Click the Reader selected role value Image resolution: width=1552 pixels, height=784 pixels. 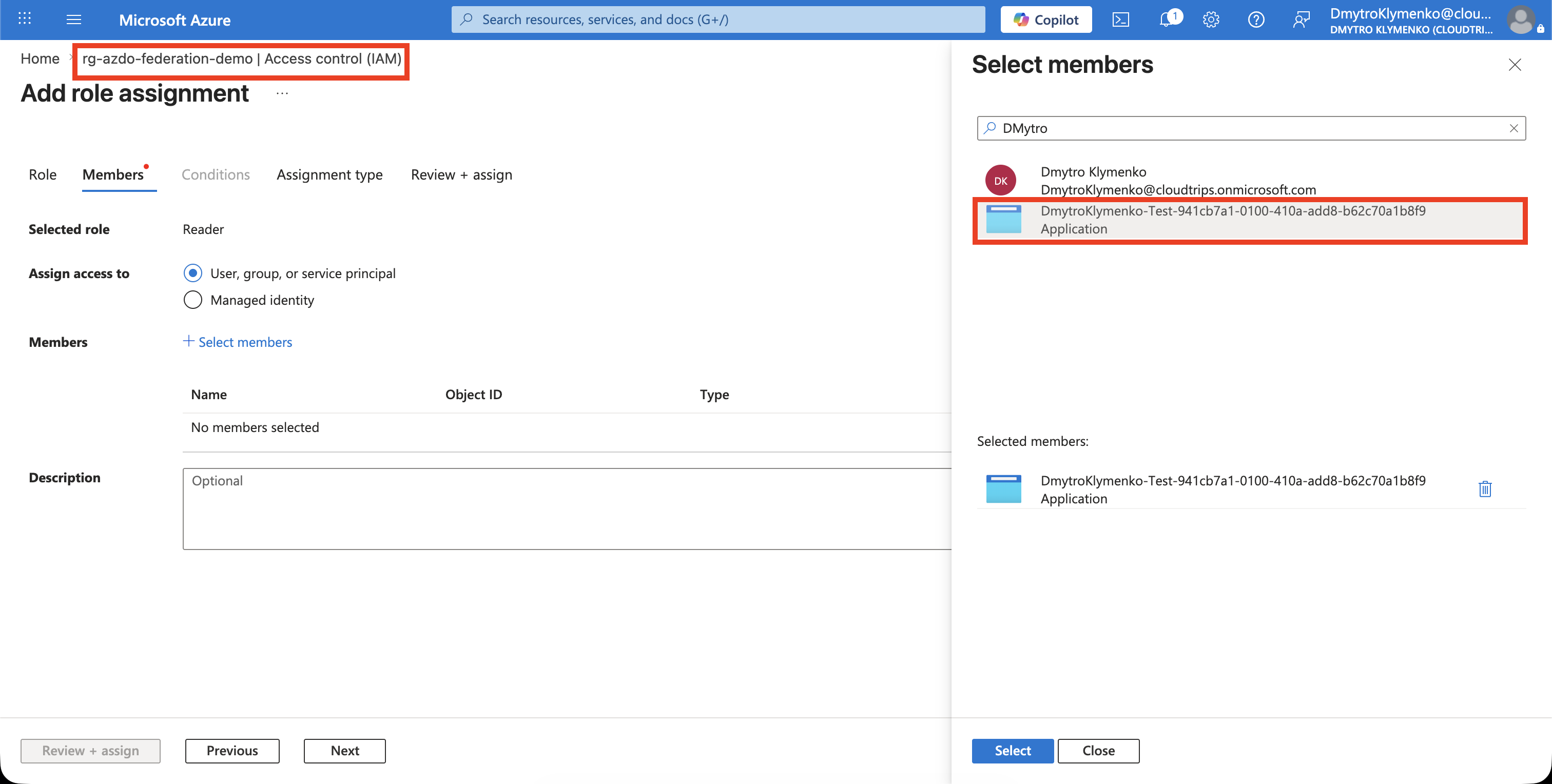pyautogui.click(x=203, y=229)
